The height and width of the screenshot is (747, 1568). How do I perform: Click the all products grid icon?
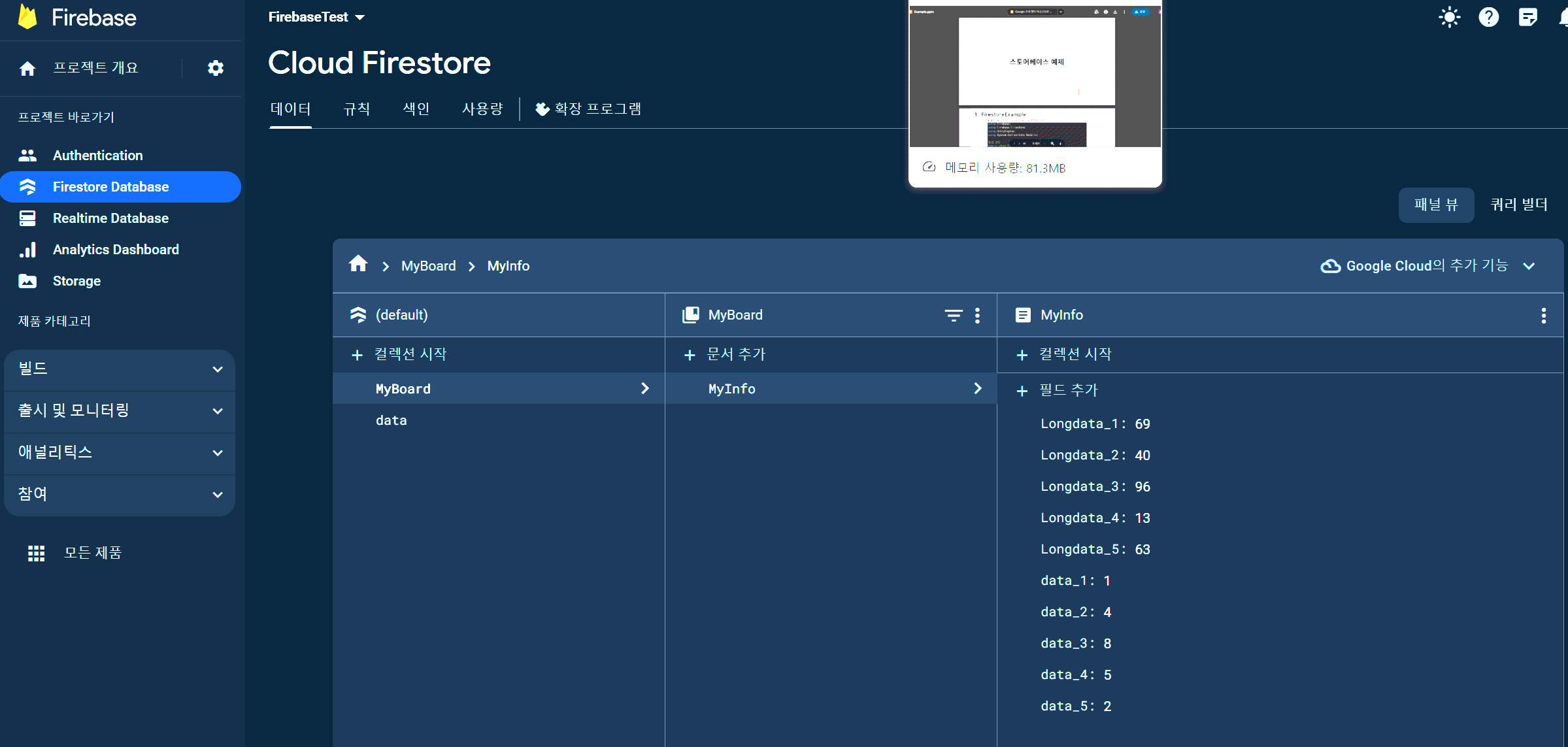click(36, 554)
